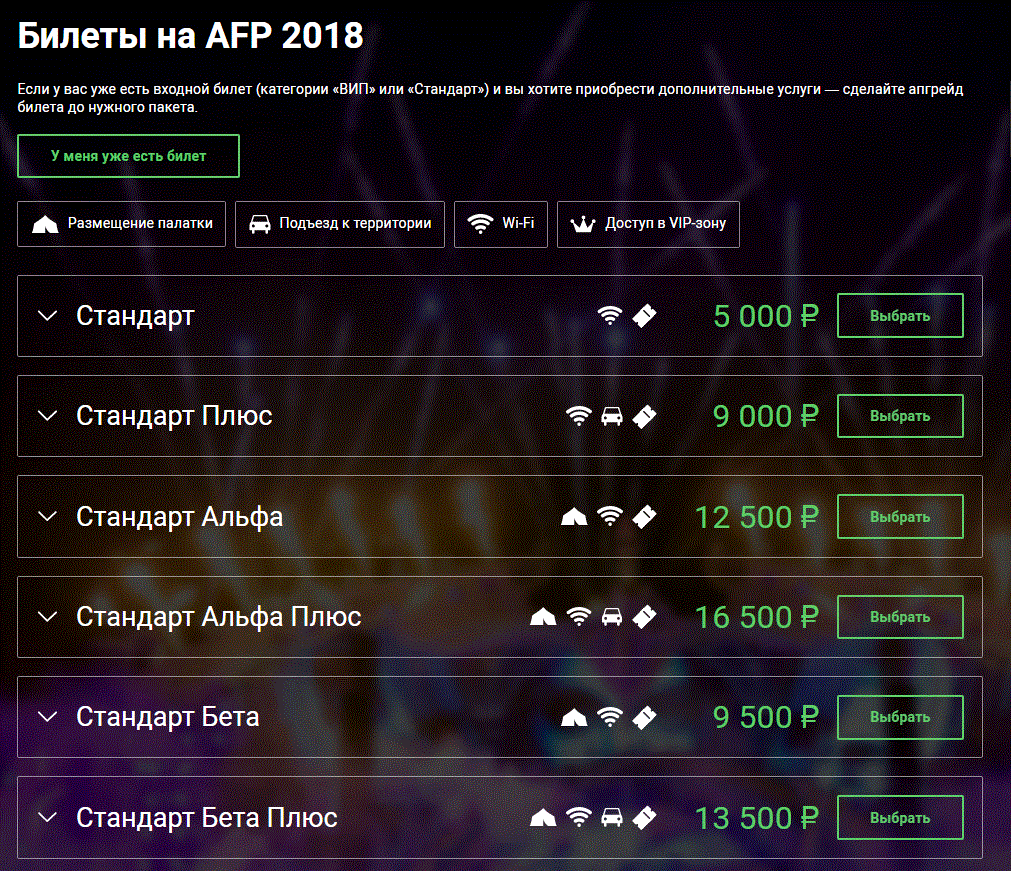Click the Wi-Fi icon in the Стандарт Бета row
Screen dimensions: 1011x871
click(610, 717)
